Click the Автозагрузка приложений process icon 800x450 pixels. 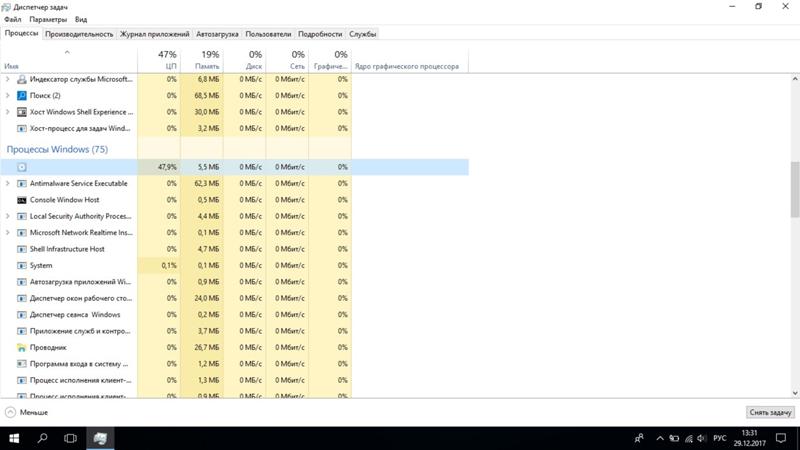(21, 282)
